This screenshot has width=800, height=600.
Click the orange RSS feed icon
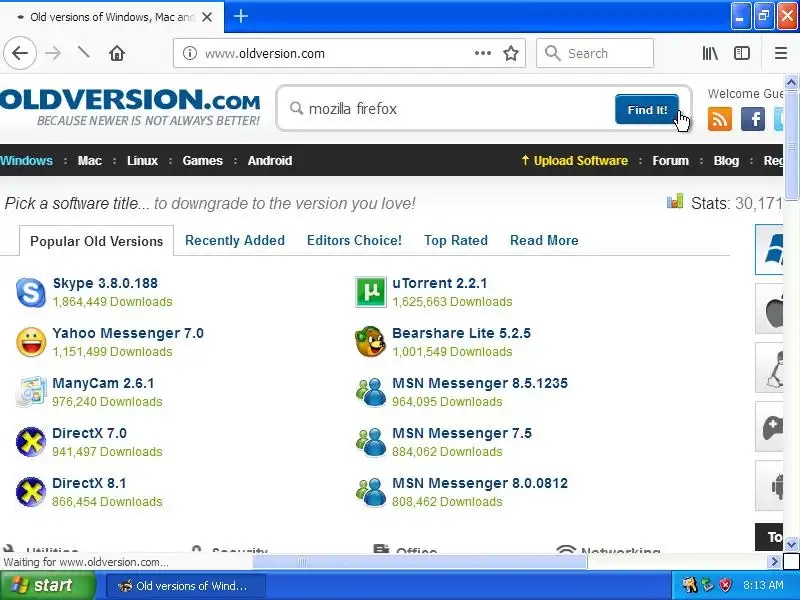(719, 119)
